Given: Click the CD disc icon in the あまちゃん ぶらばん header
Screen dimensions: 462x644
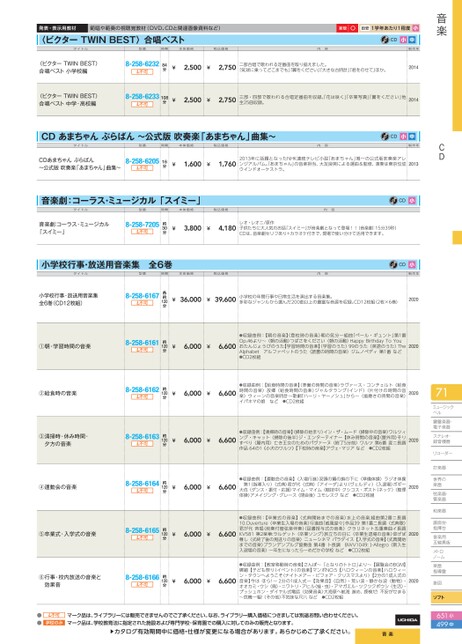Looking at the screenshot, I should click(385, 136).
